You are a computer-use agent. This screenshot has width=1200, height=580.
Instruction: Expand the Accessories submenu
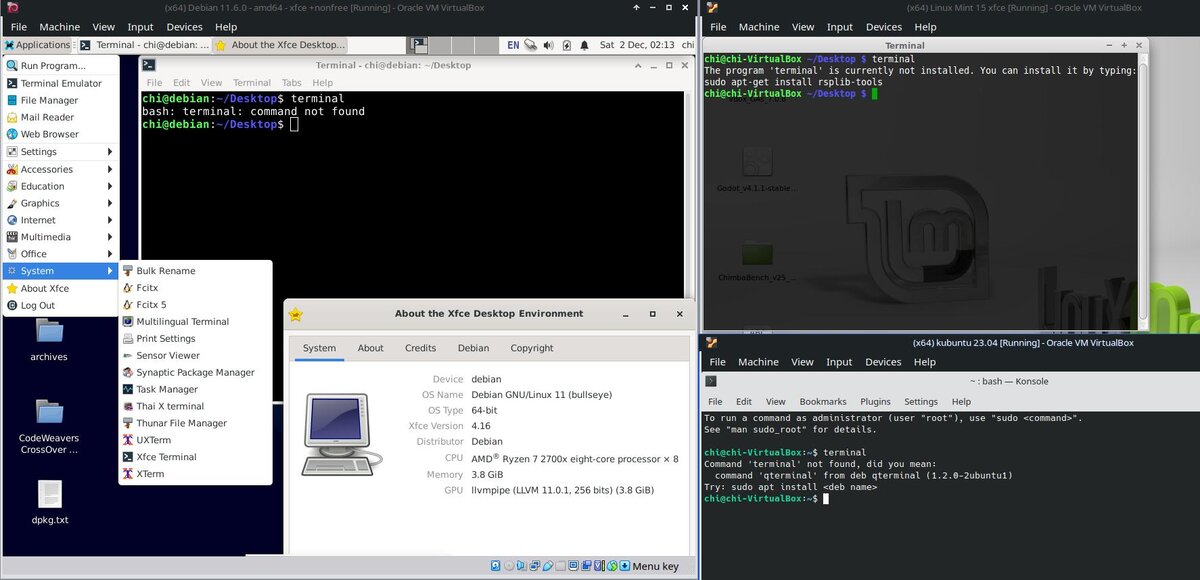[61, 169]
